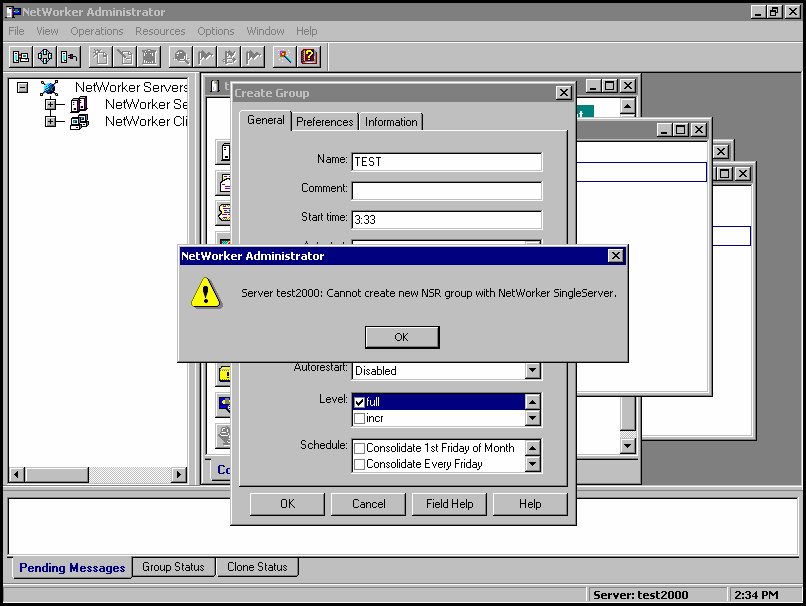Click the client computers icon in tree
The width and height of the screenshot is (806, 606).
pyautogui.click(x=79, y=122)
